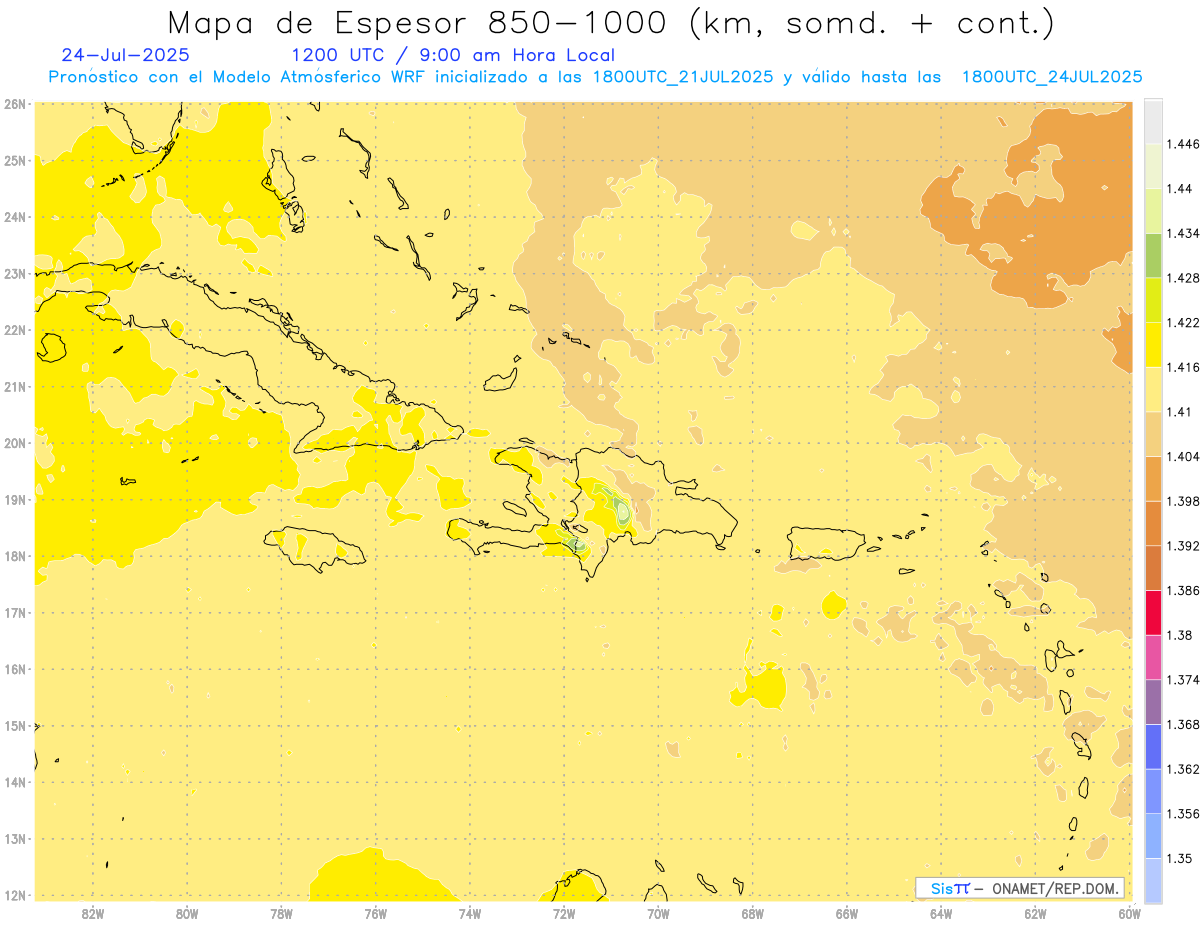Viewport: 1200px width, 927px height.
Task: Click the 72W longitude label
Action: tap(564, 913)
